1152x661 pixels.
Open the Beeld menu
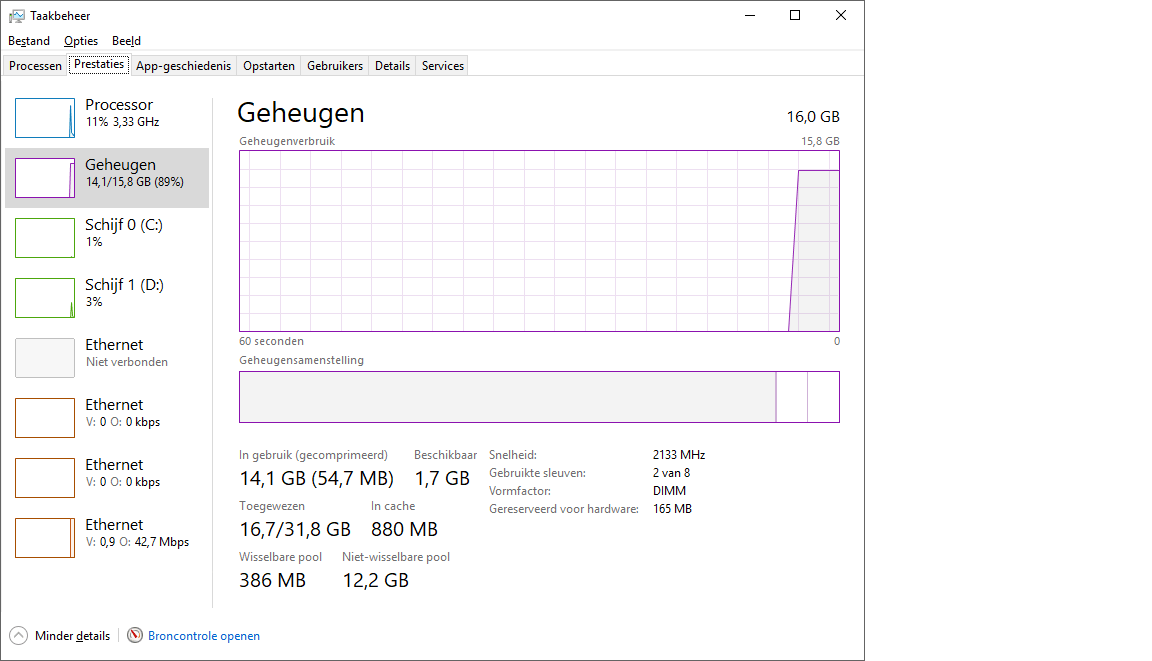click(126, 41)
